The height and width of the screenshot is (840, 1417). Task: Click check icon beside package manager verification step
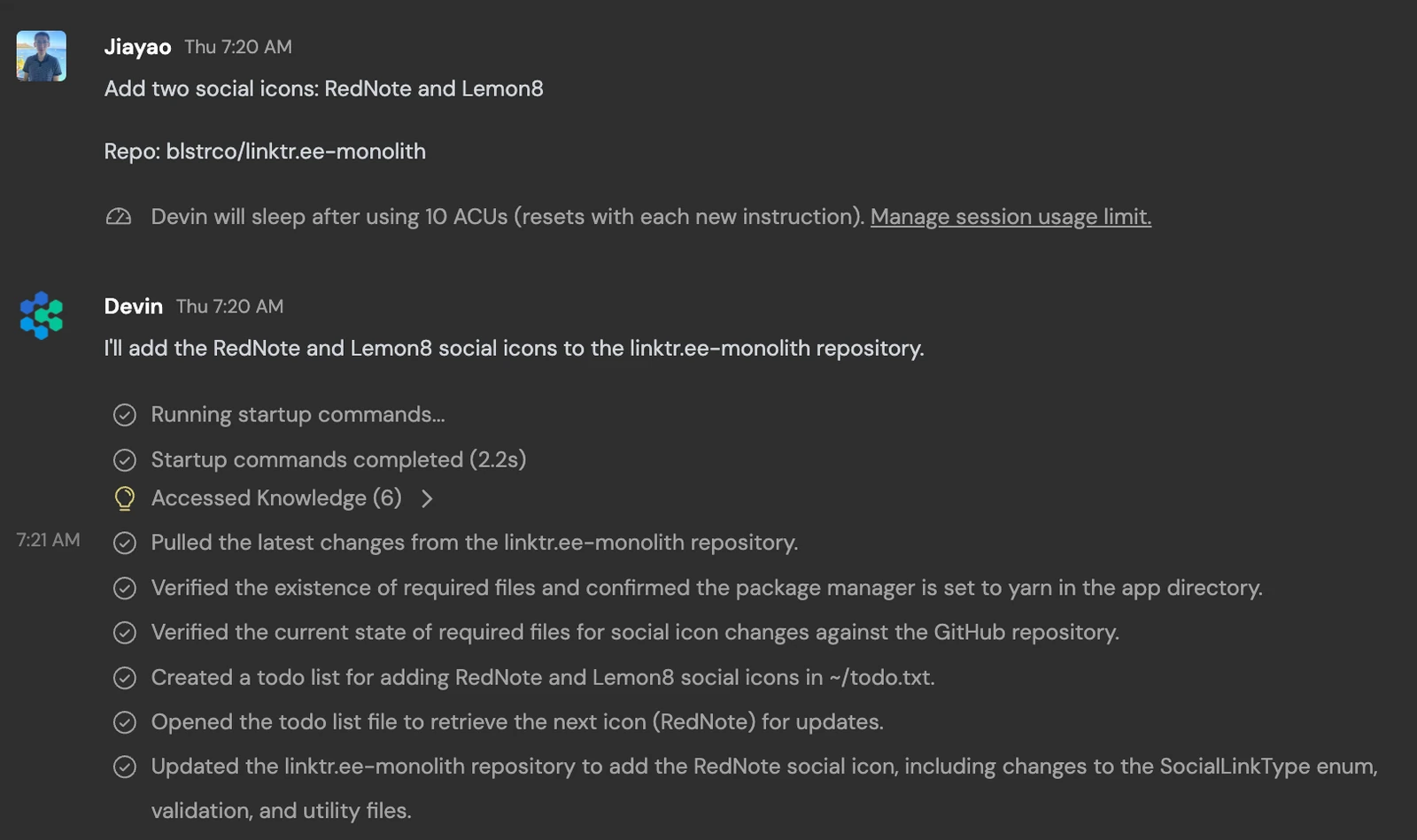[x=125, y=589]
